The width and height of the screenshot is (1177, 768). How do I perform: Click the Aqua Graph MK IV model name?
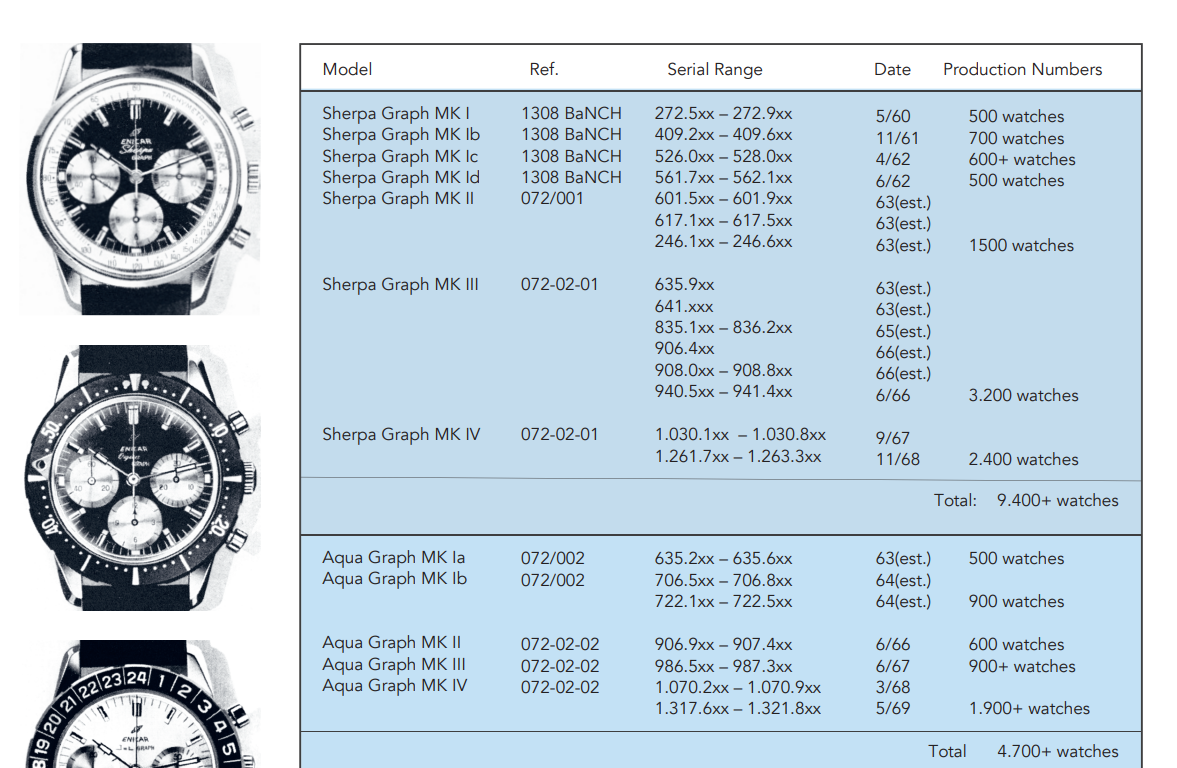394,686
